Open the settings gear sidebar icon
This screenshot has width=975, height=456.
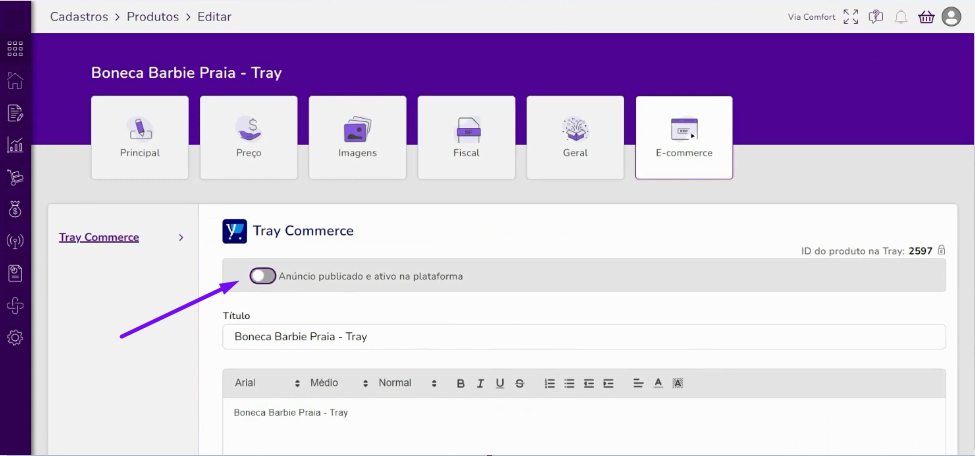[x=15, y=338]
